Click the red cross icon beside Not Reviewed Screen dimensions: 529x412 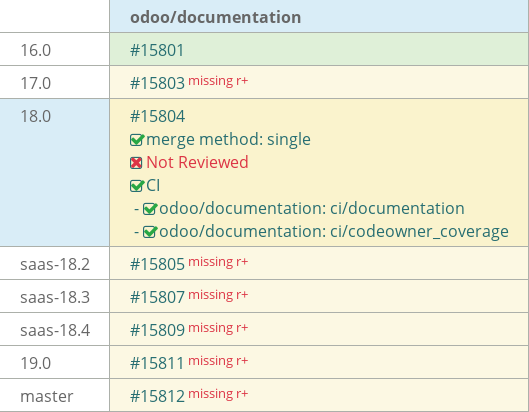tap(136, 163)
